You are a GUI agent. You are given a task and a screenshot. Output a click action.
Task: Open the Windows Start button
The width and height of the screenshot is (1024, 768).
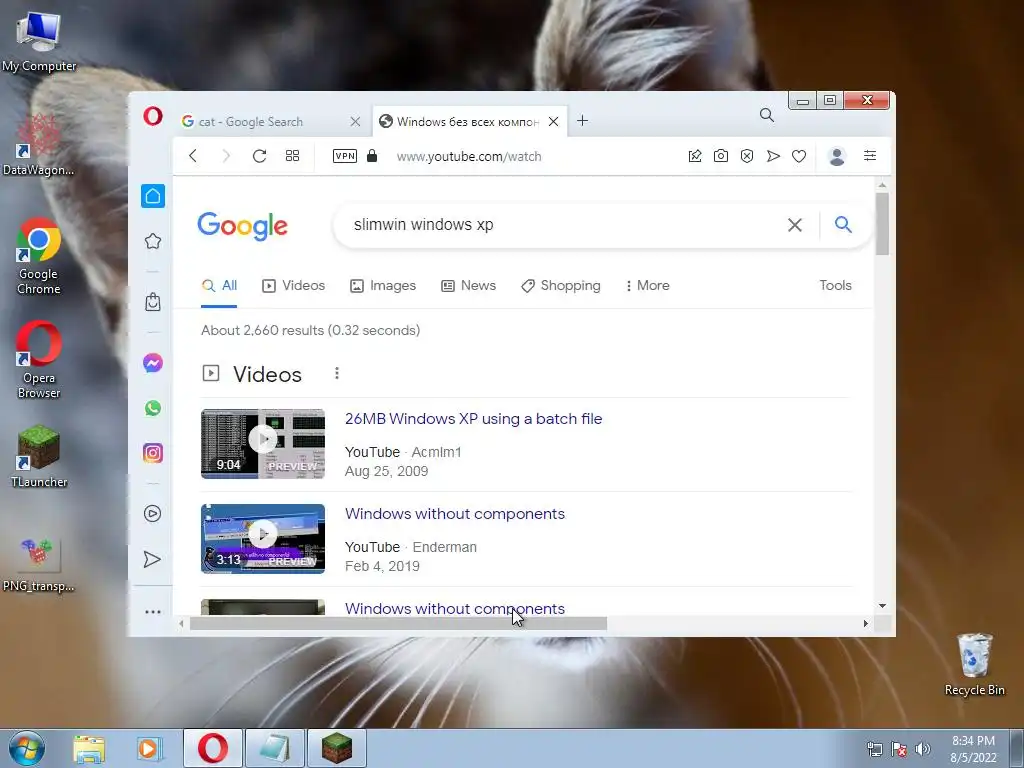pos(27,748)
